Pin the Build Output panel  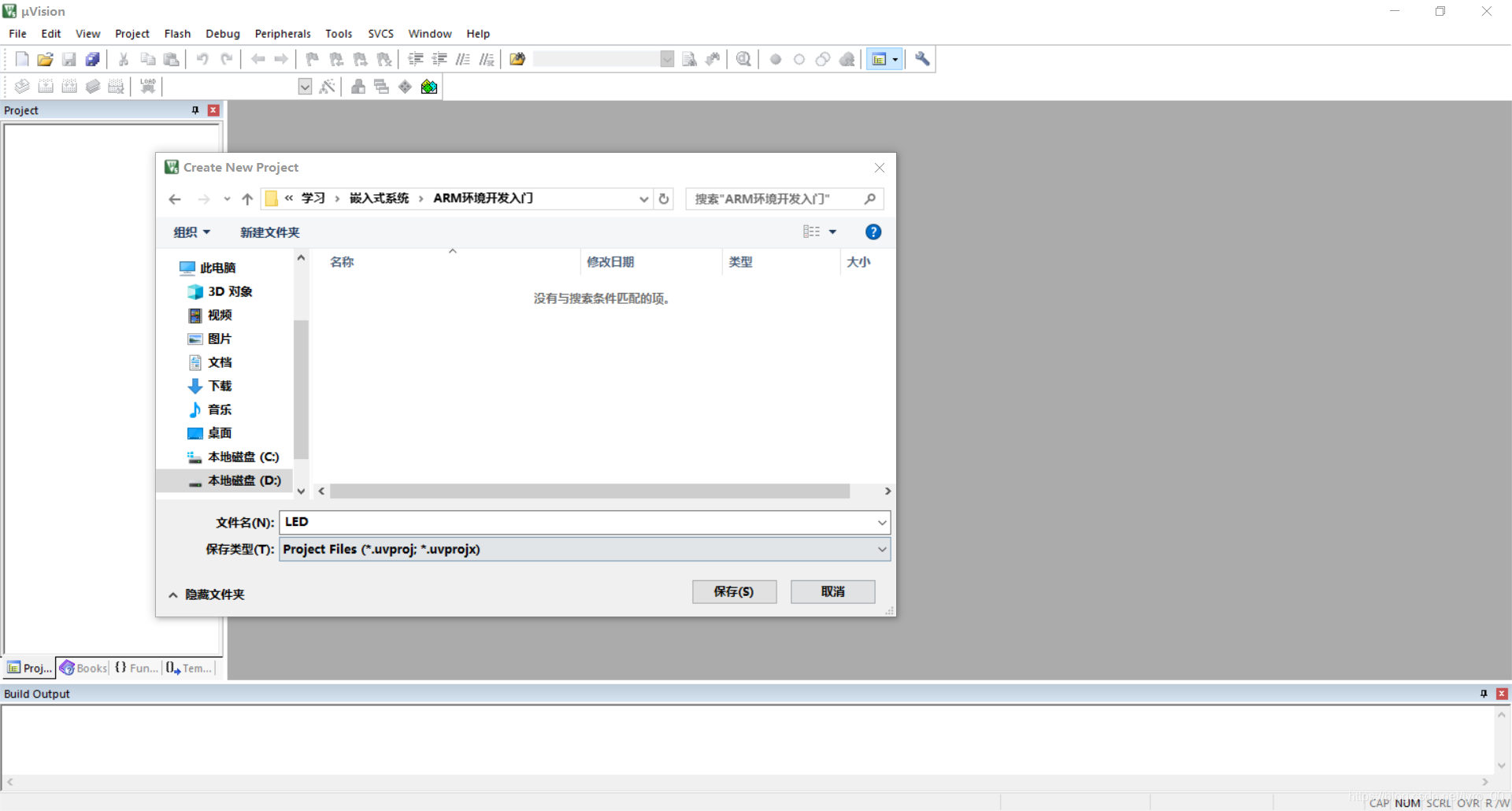tap(1484, 694)
